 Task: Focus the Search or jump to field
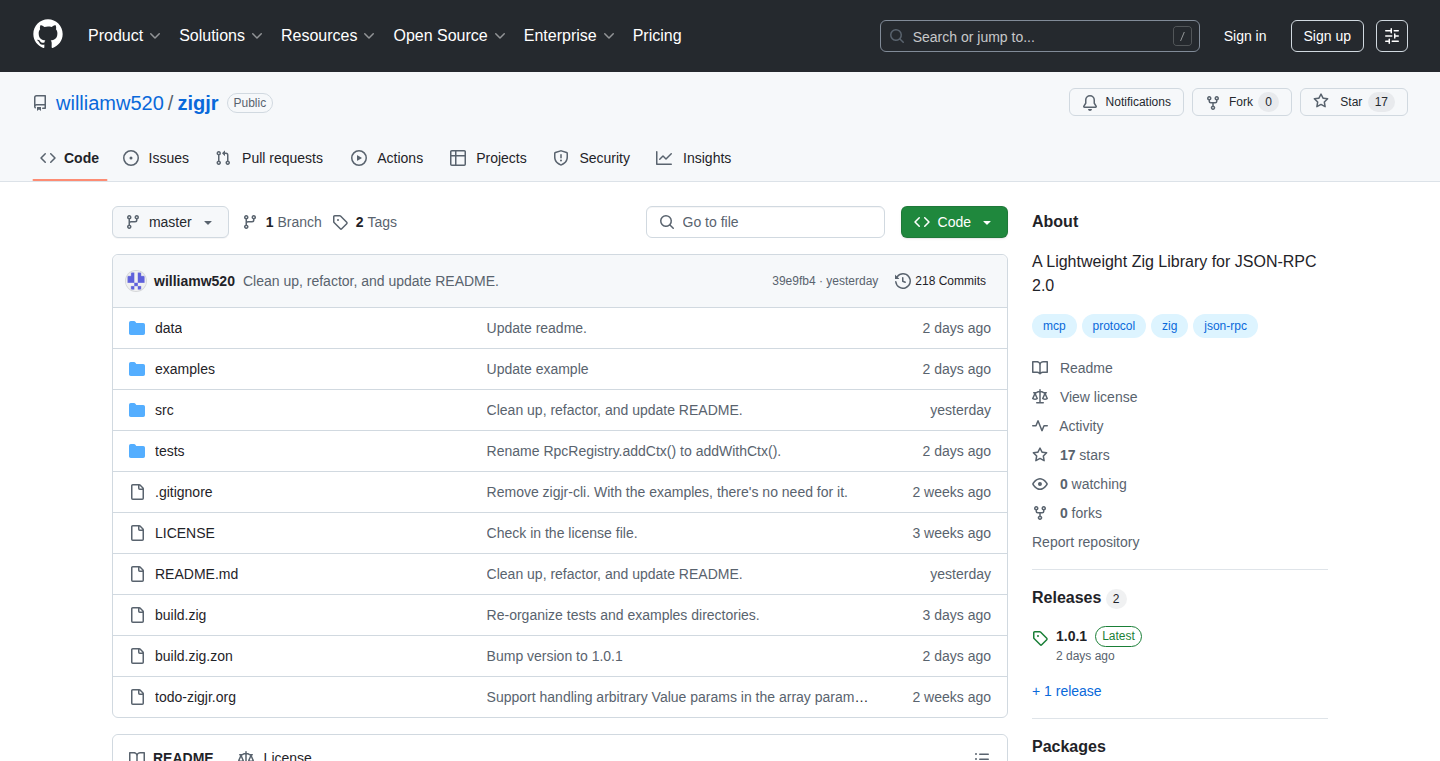coord(1040,36)
